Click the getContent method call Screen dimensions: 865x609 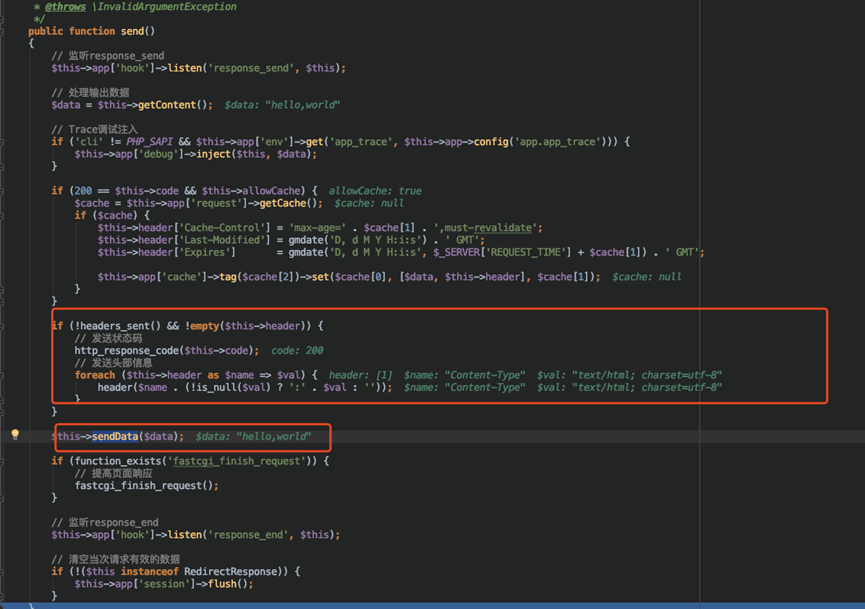167,105
